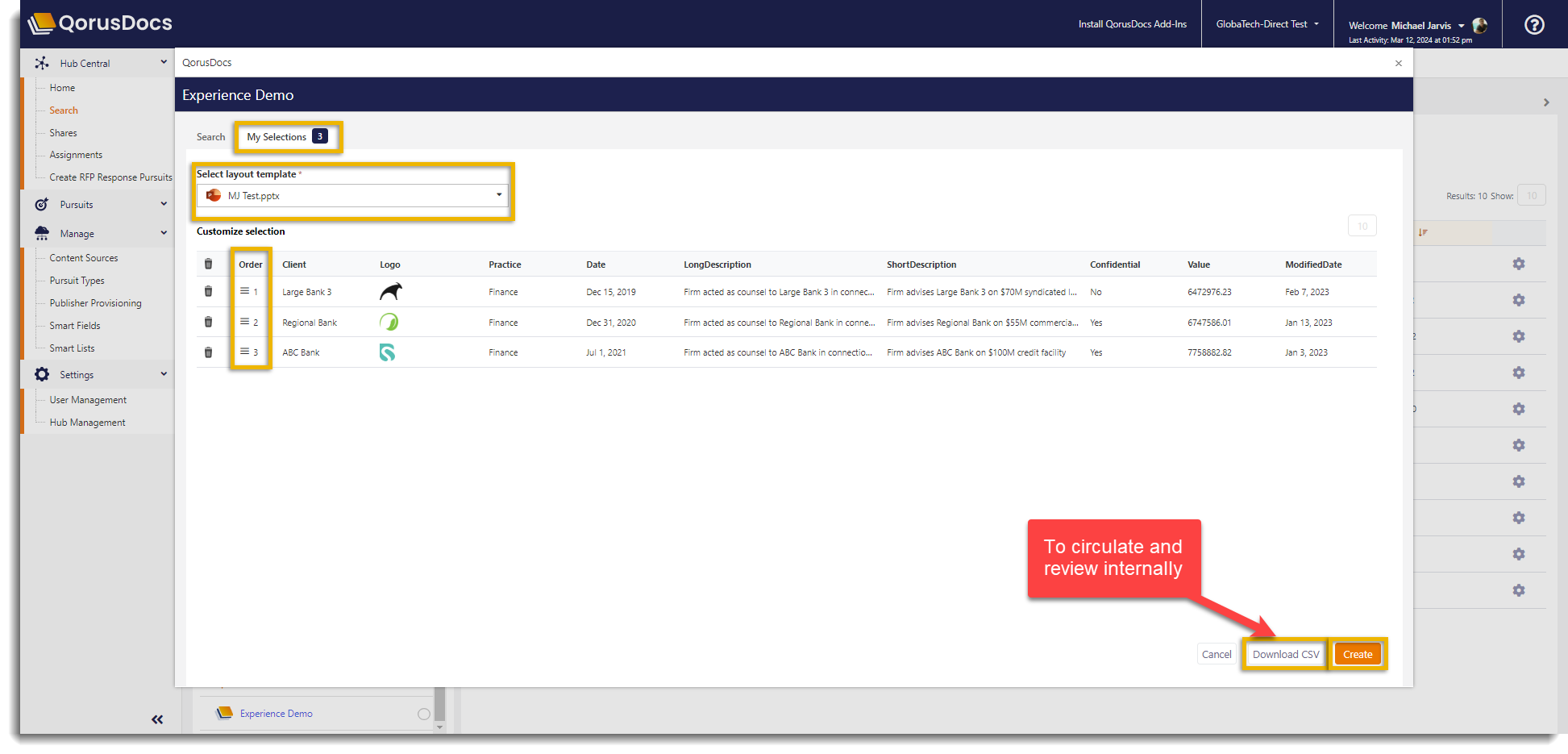
Task: Click the sort icon in background results header
Action: (x=1423, y=232)
